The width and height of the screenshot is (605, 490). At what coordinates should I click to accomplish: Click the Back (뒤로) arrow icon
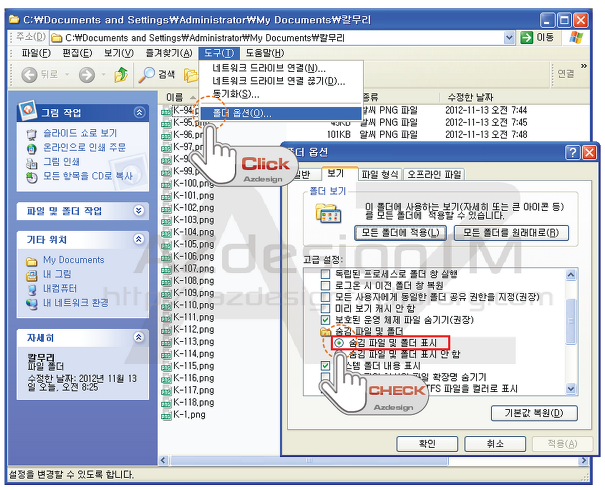29,74
